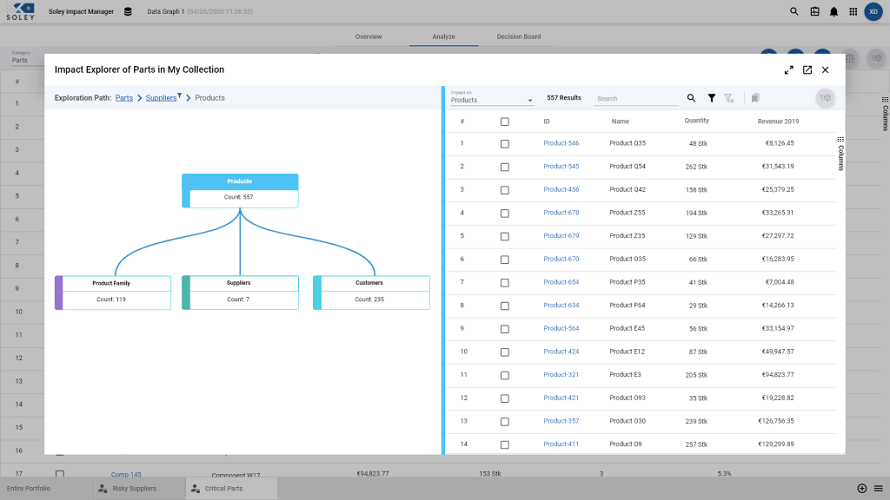890x500 pixels.
Task: Click the database icon next to Soley Impact Manager
Action: (127, 12)
